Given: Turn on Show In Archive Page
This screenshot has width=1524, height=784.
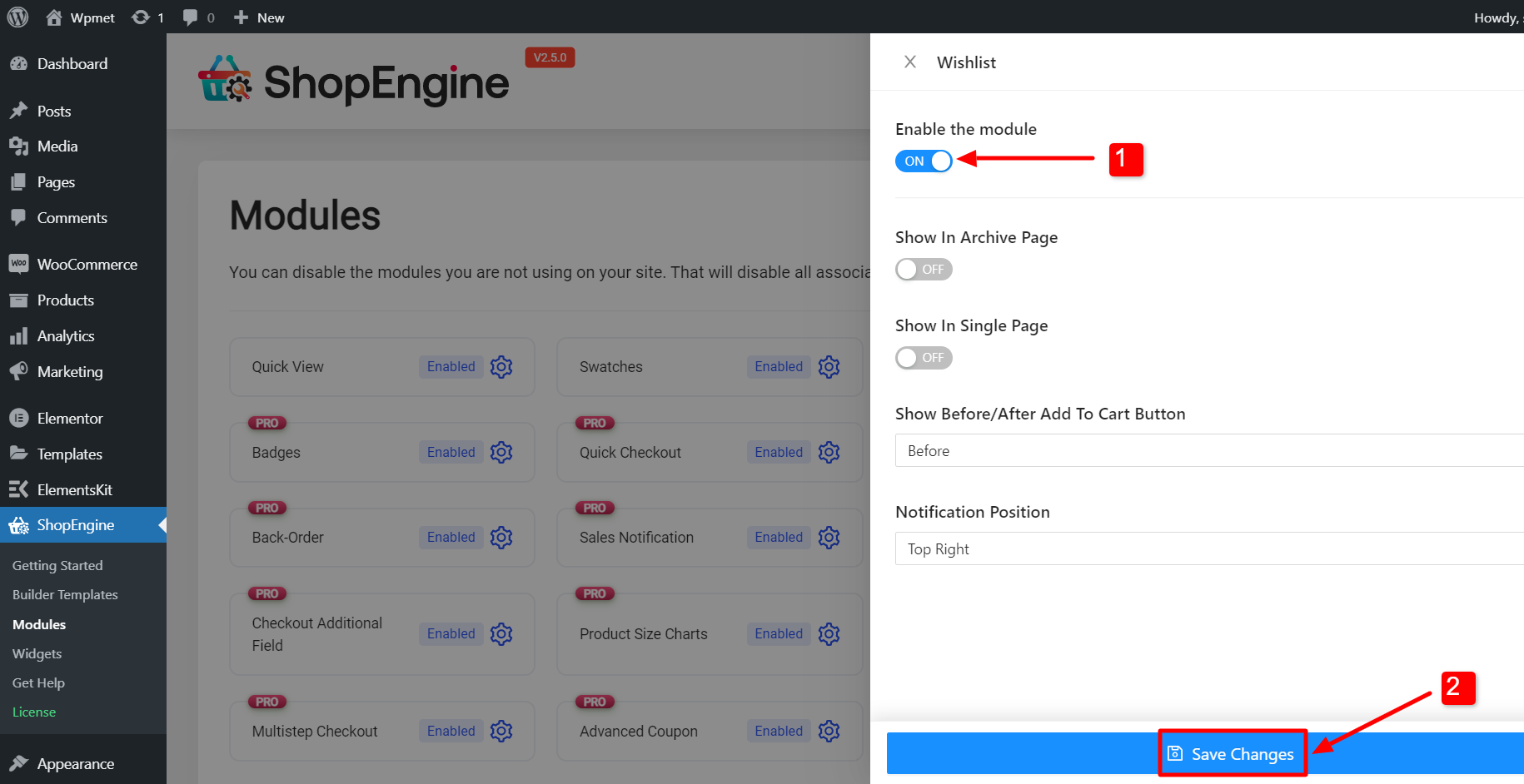Looking at the screenshot, I should pyautogui.click(x=924, y=269).
